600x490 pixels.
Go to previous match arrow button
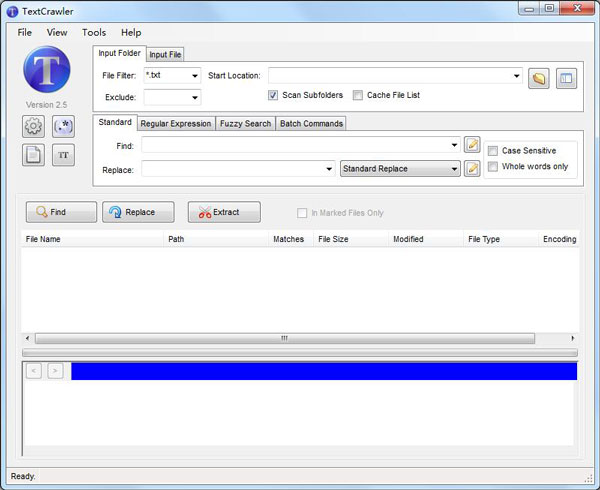click(x=34, y=371)
